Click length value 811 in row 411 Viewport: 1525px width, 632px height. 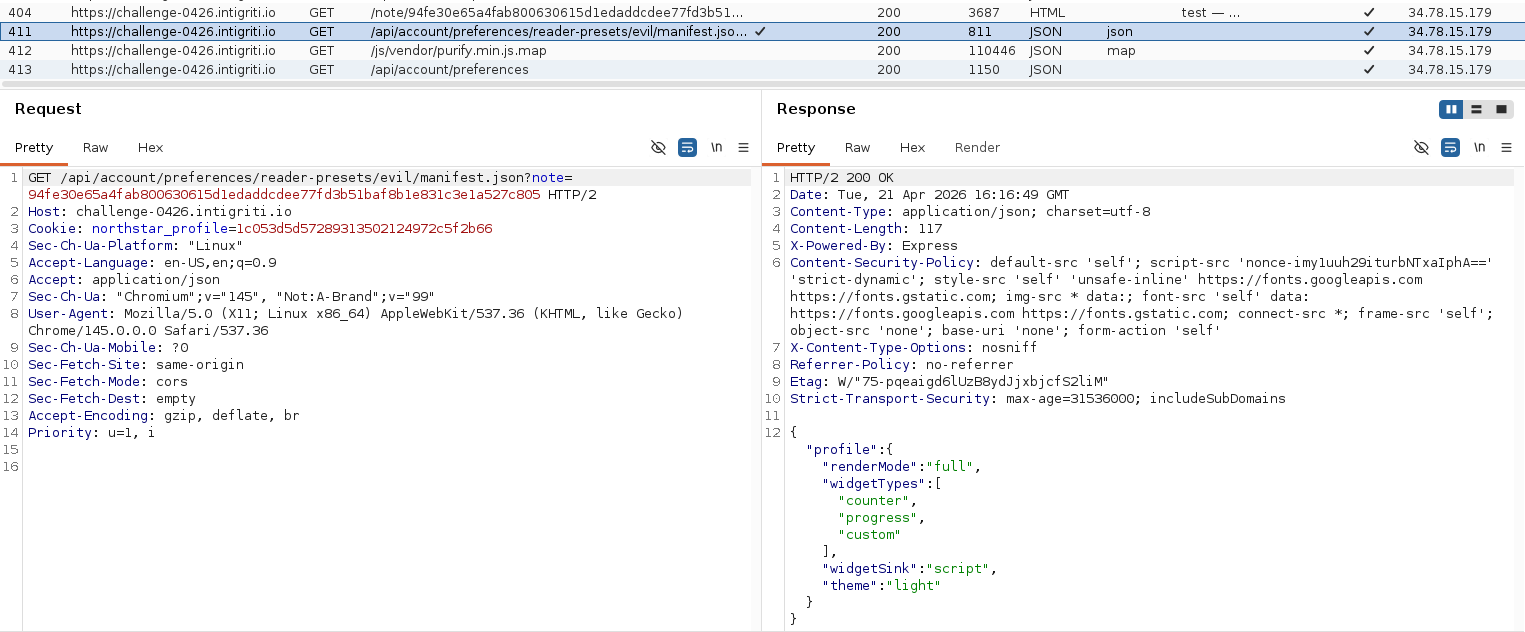979,32
